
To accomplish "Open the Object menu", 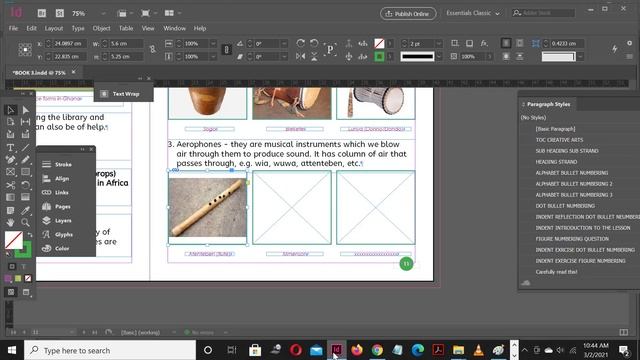I will [x=101, y=28].
